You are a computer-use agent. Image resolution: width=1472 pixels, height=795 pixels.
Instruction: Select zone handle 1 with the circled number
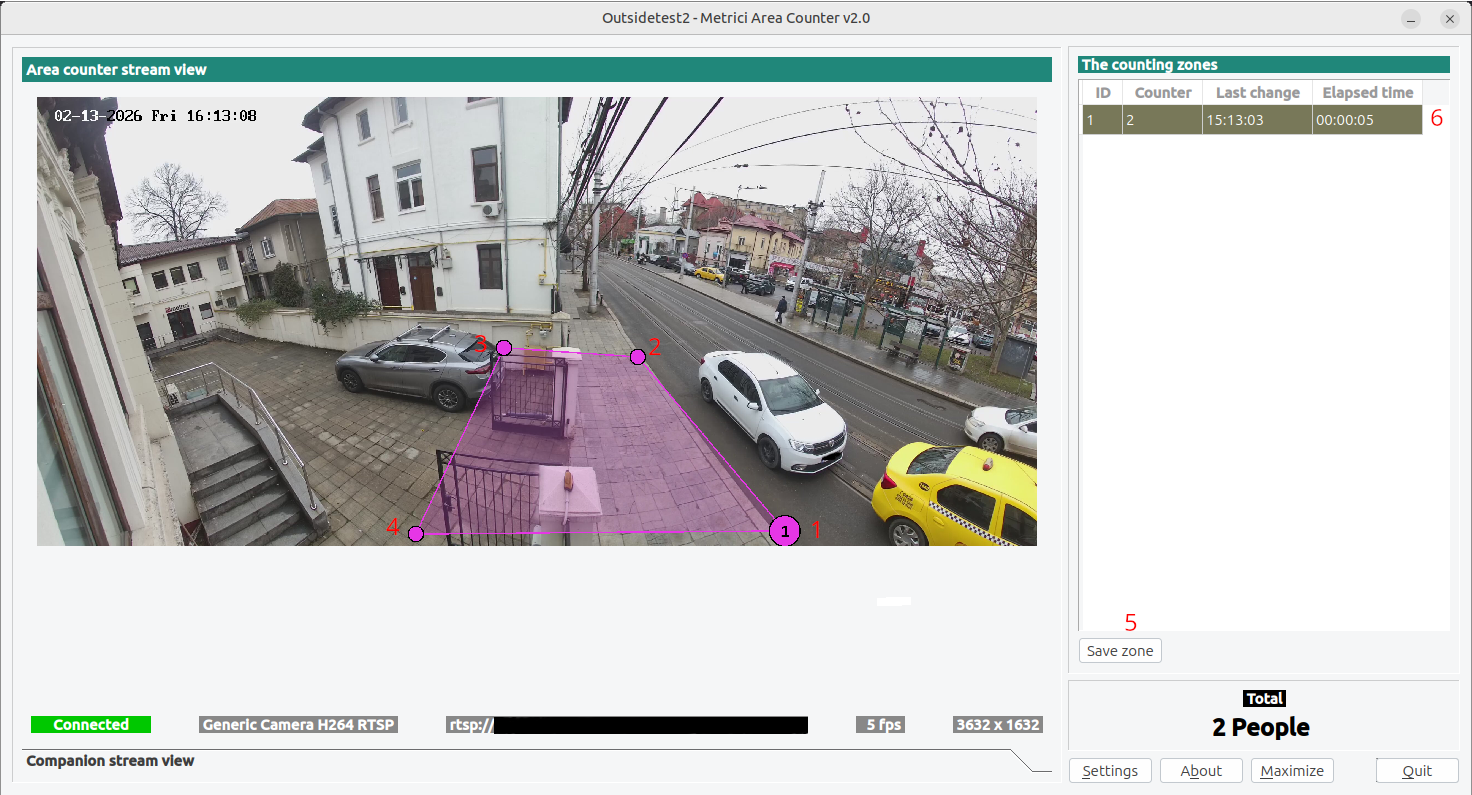[785, 531]
